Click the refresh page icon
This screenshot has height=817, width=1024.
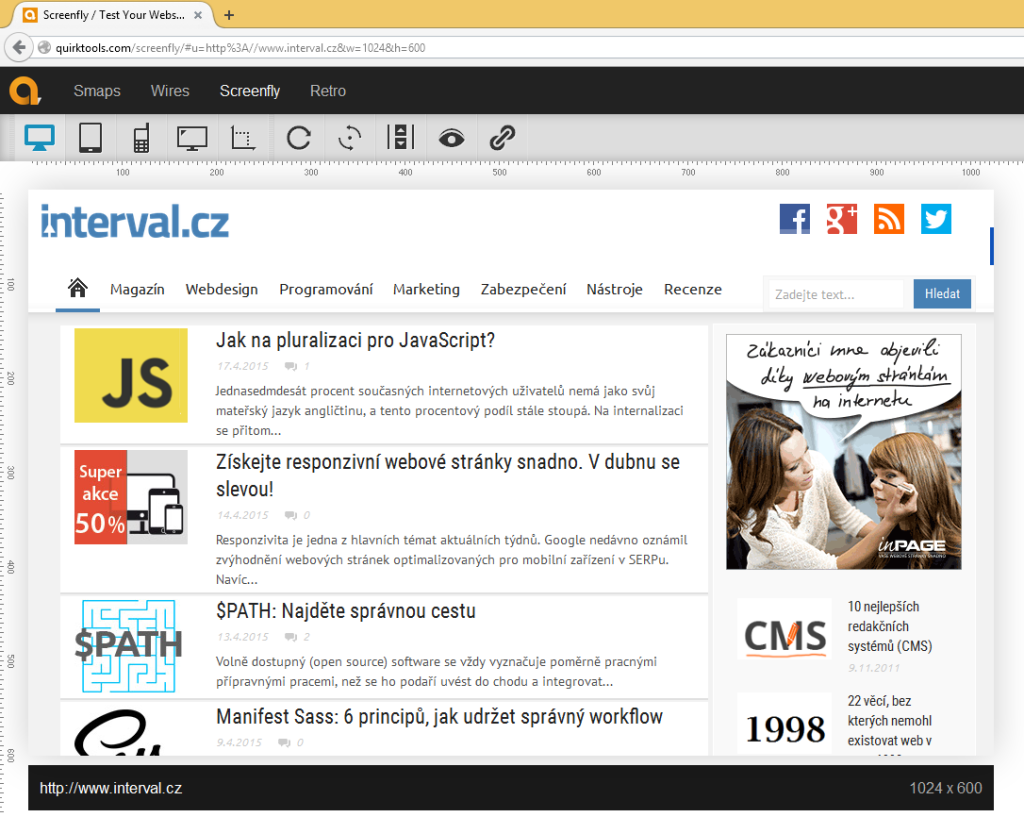[298, 138]
